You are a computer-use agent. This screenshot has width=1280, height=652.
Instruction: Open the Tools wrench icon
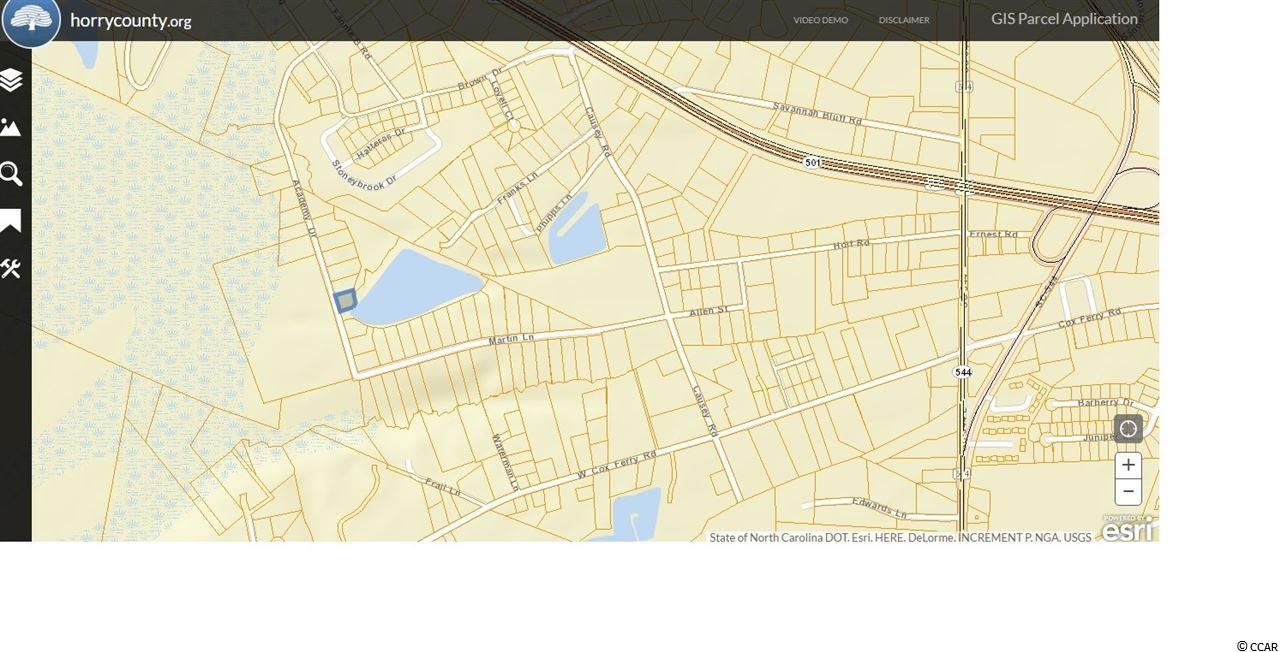[x=11, y=268]
